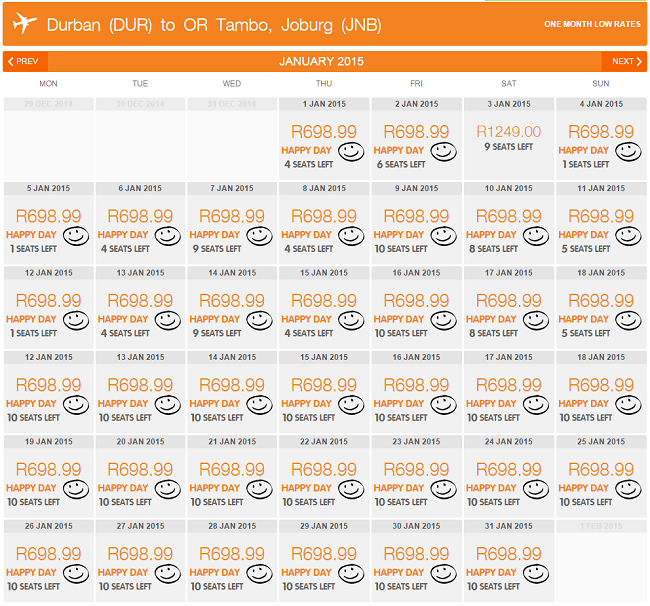Select the R698.99 price on 22 Jan 2015
The width and height of the screenshot is (650, 606).
[324, 470]
